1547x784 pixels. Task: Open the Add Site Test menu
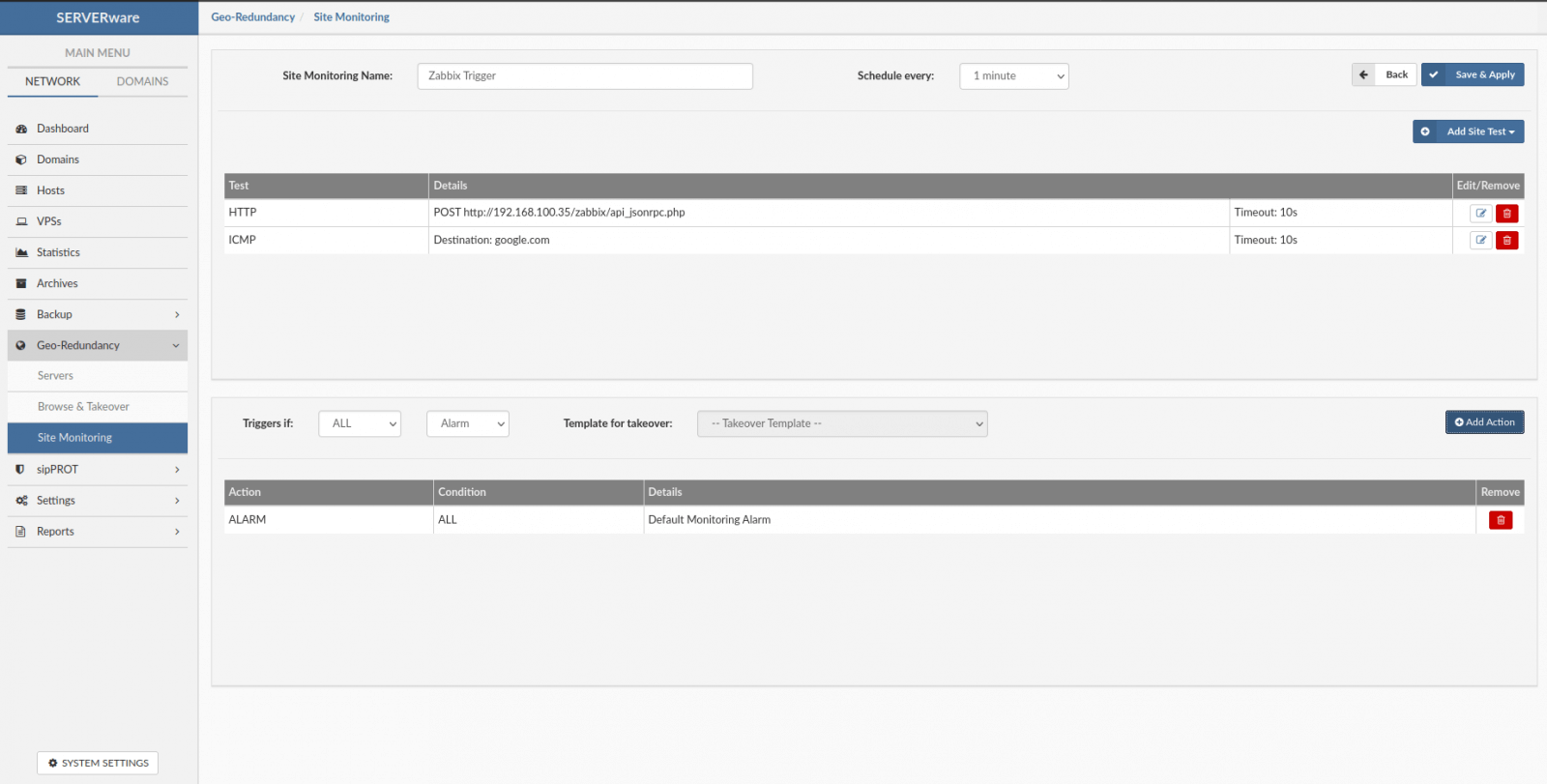(1469, 131)
